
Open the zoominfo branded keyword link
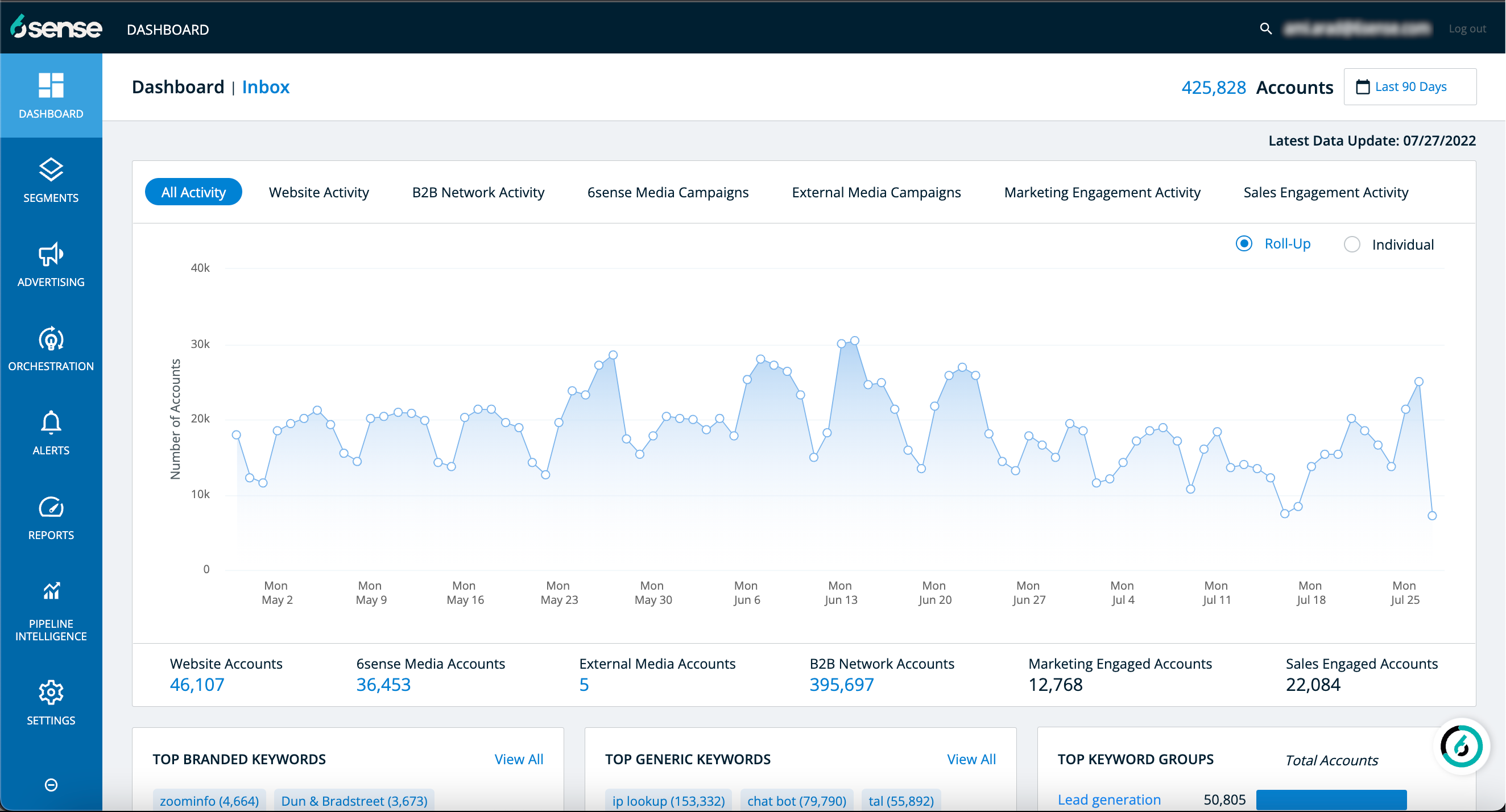[x=209, y=800]
